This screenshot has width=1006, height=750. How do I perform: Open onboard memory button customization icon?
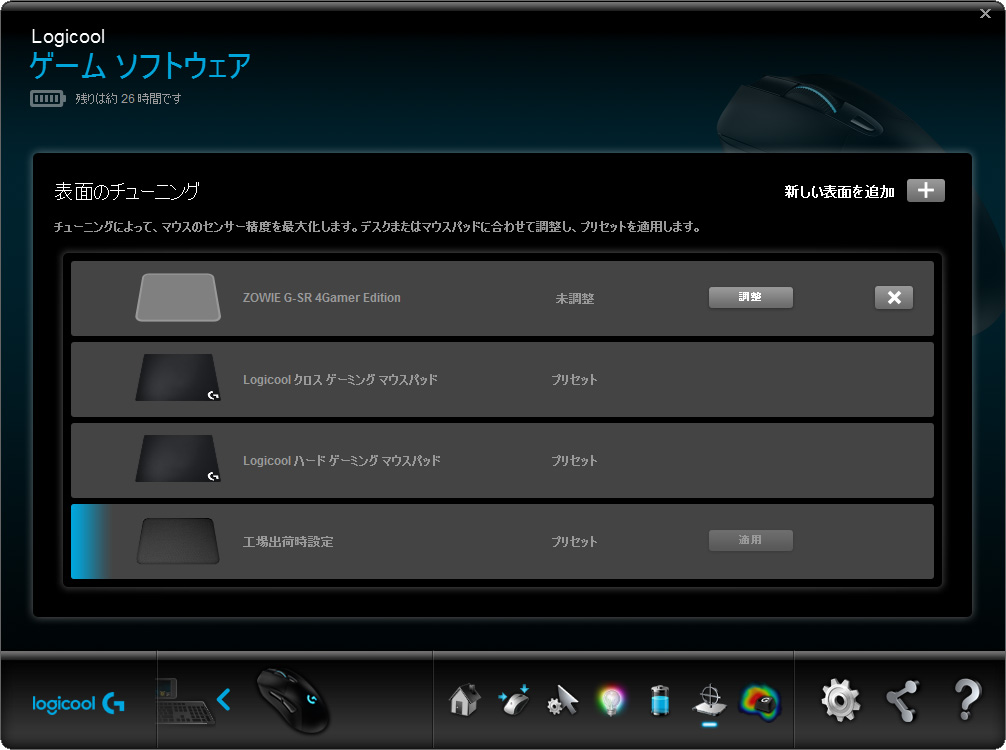[x=514, y=700]
